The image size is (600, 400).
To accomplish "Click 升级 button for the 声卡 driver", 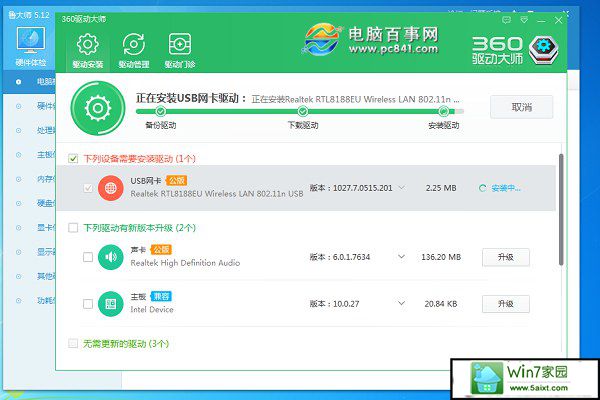I will [x=506, y=257].
